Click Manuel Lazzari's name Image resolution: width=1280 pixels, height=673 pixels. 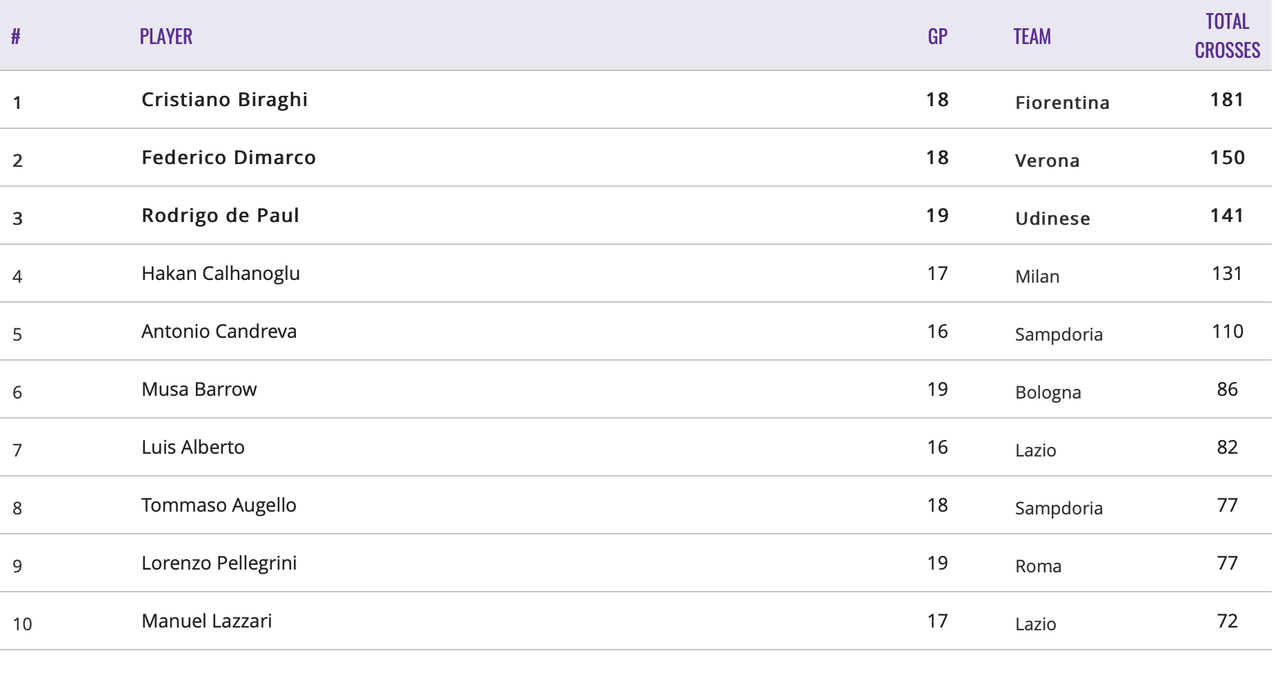coord(207,621)
